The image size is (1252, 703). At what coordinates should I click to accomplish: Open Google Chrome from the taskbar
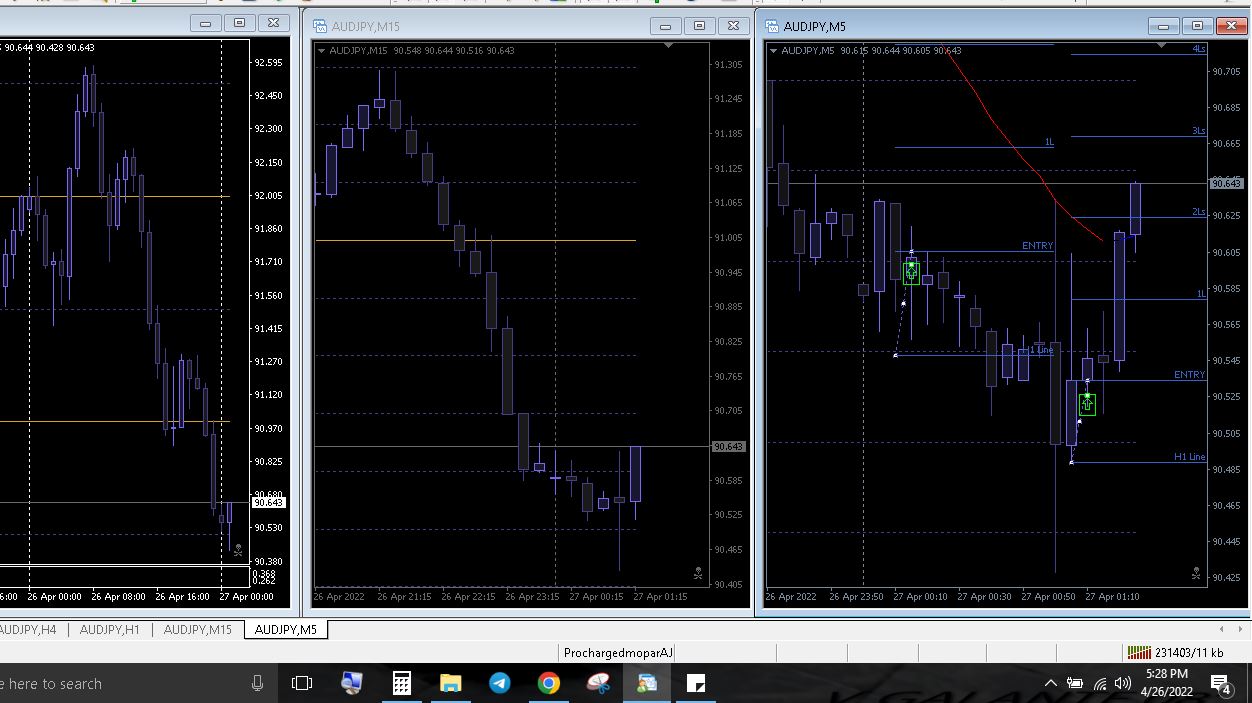click(548, 683)
